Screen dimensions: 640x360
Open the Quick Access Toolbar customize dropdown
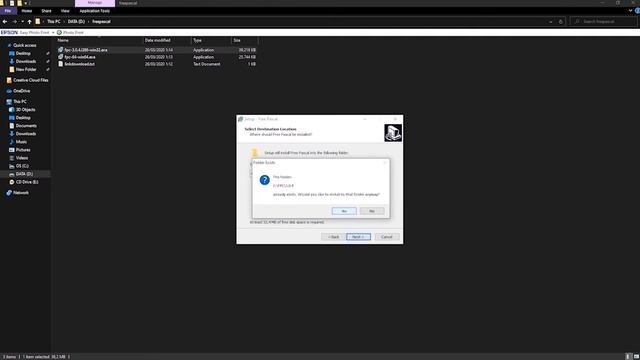25,3
